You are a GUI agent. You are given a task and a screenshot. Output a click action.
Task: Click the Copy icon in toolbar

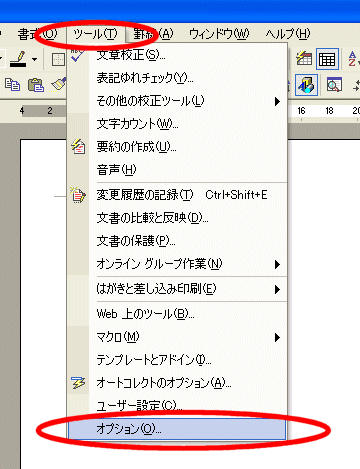coord(13,85)
